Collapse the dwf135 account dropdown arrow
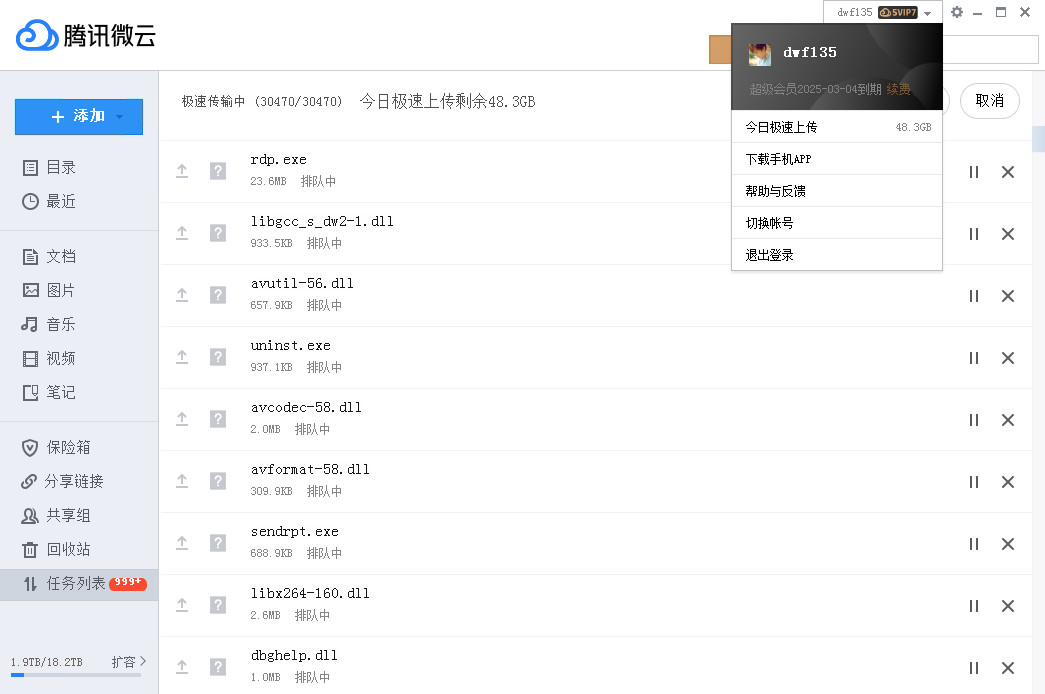1045x694 pixels. coord(927,13)
